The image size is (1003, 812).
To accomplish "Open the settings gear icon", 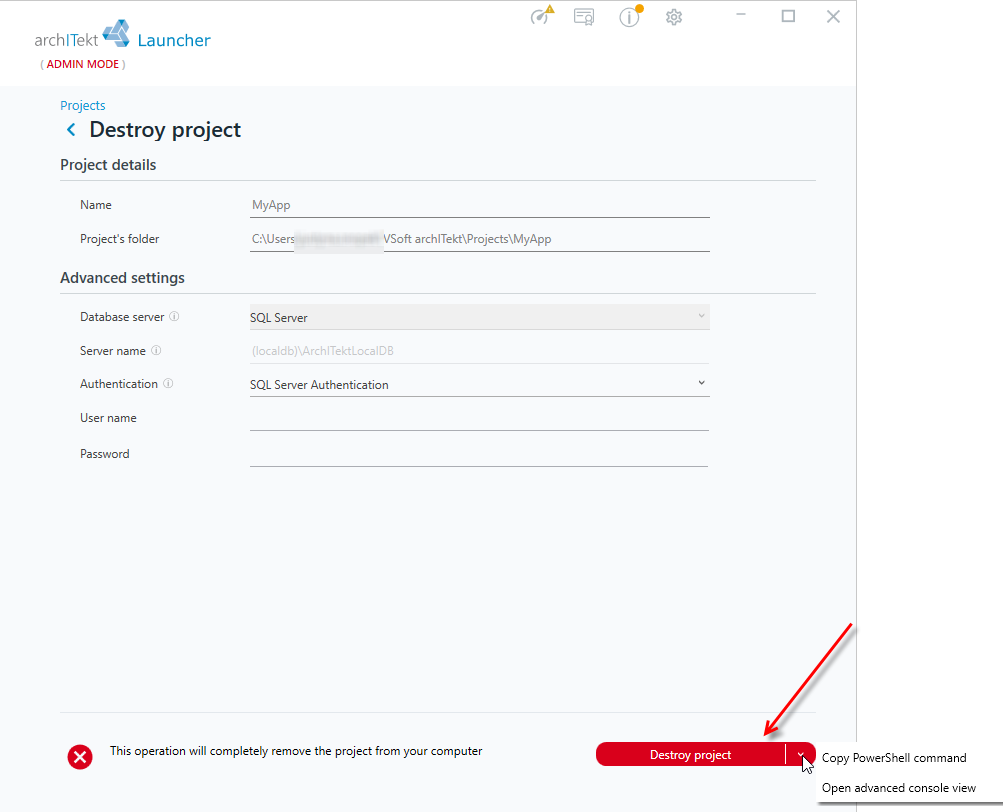I will (674, 17).
